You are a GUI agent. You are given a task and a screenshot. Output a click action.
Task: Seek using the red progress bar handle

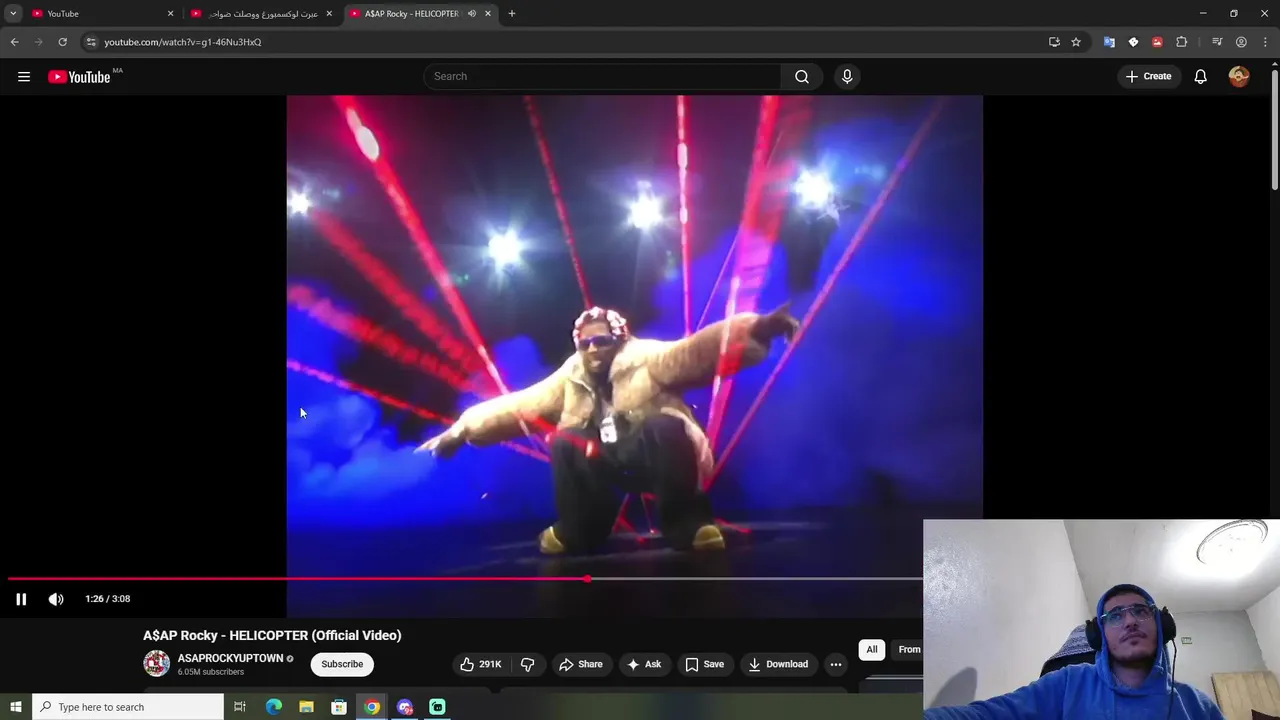coord(588,579)
